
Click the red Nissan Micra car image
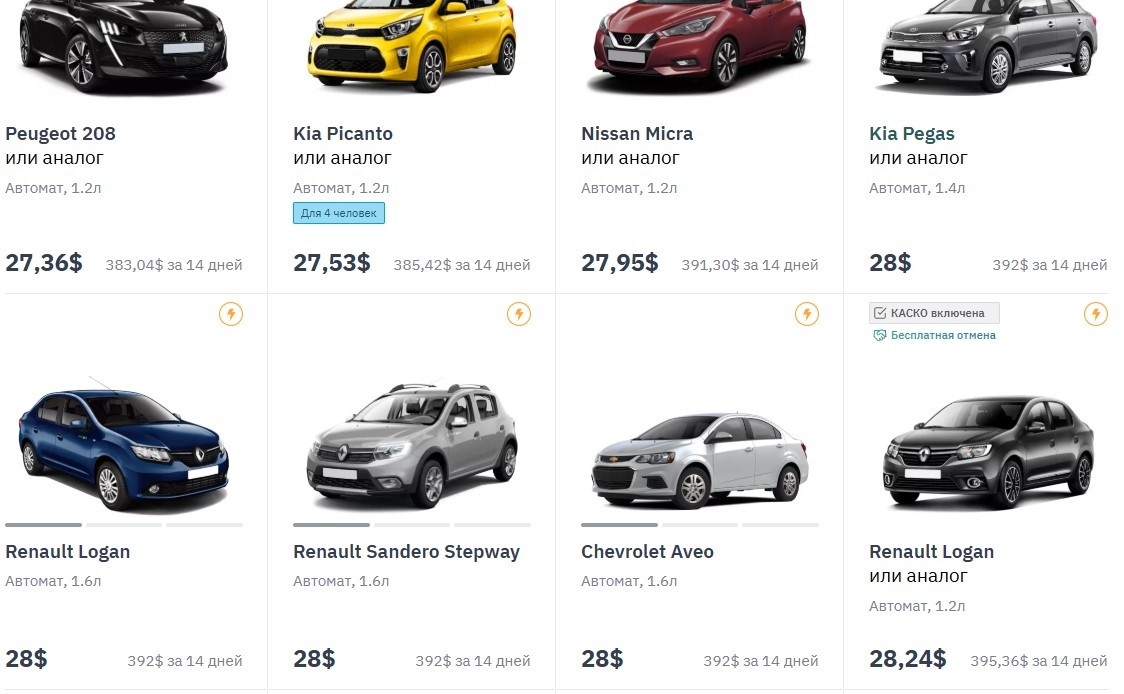point(699,45)
